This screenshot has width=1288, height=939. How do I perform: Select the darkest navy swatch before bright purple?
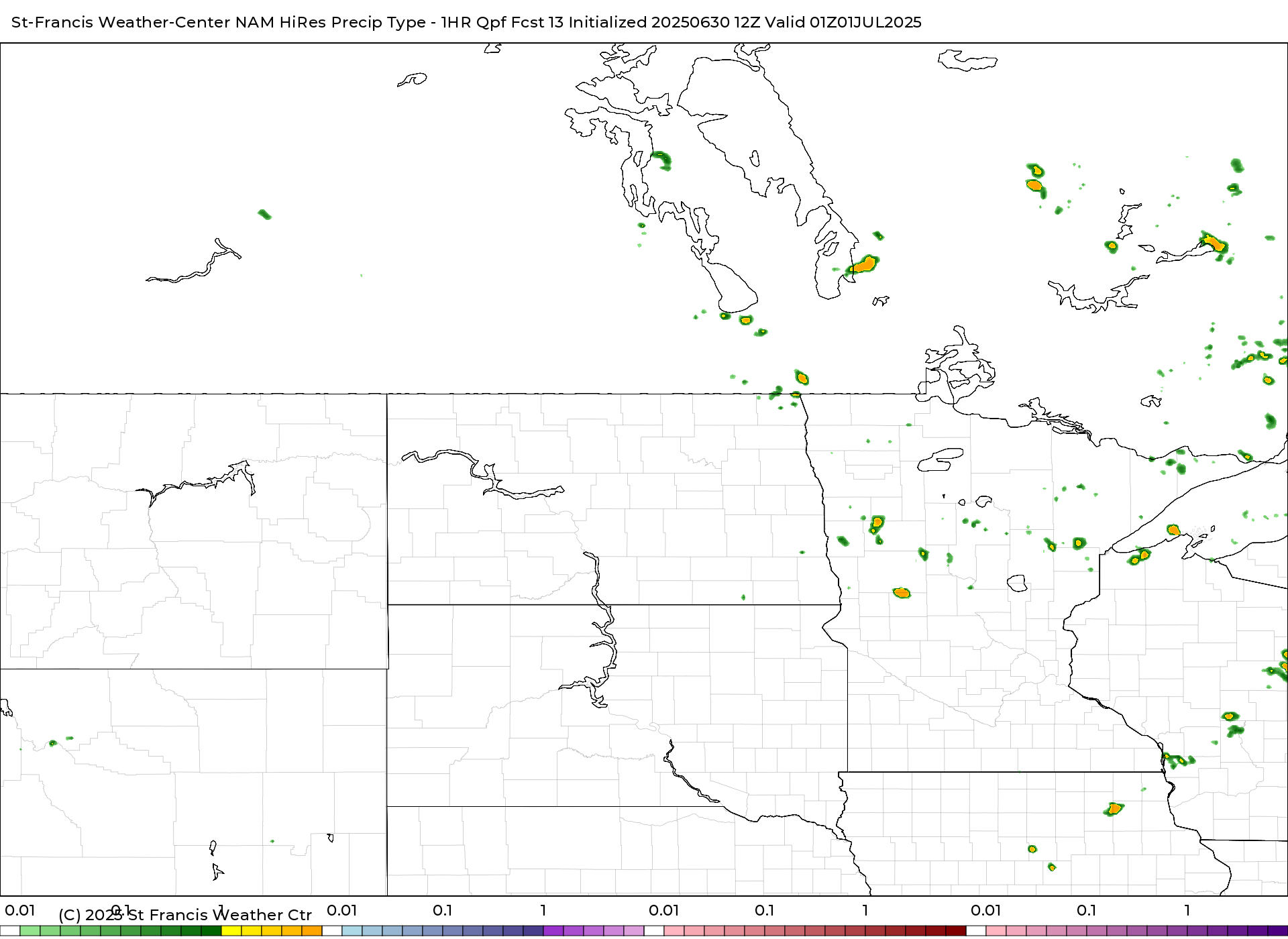pyautogui.click(x=533, y=931)
